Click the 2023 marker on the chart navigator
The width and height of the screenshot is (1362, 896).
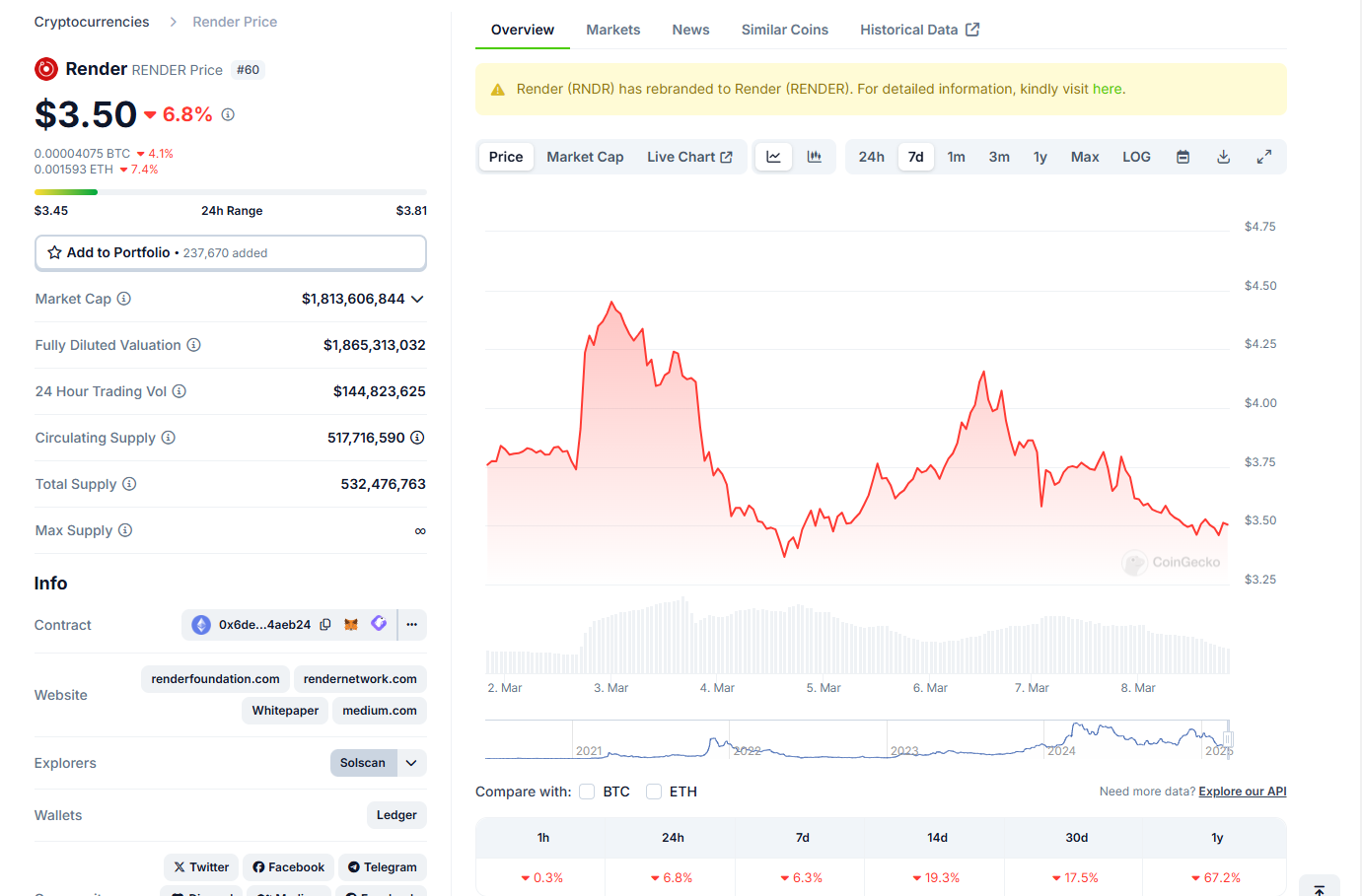[904, 751]
